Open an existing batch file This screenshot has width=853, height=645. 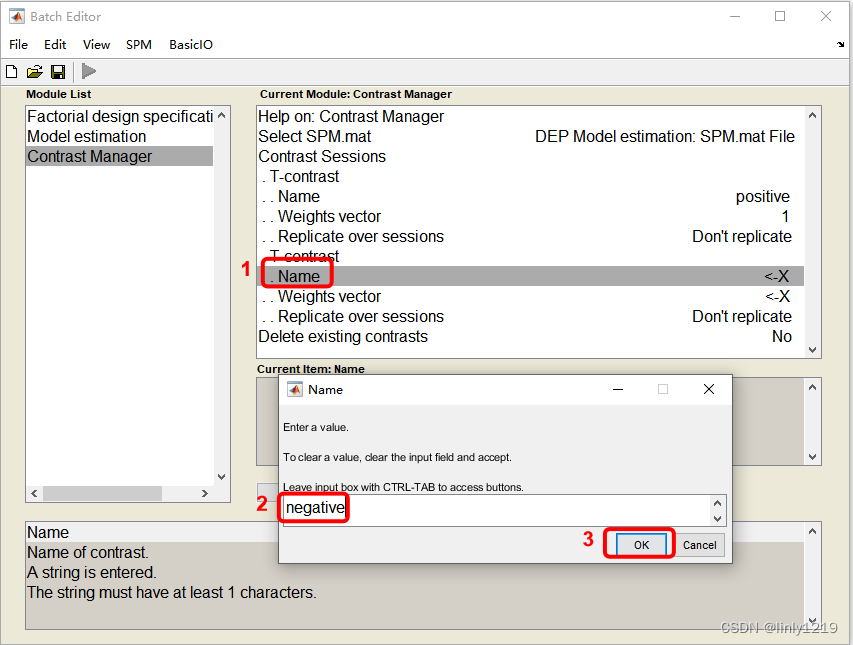(34, 71)
